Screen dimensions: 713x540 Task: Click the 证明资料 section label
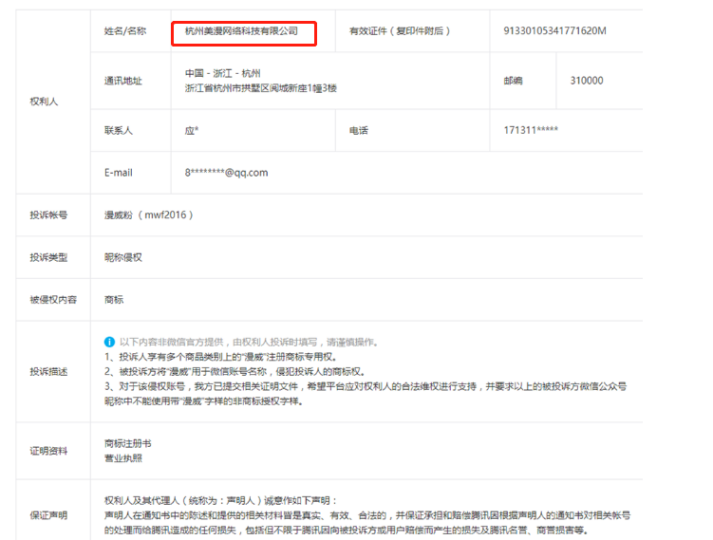49,450
